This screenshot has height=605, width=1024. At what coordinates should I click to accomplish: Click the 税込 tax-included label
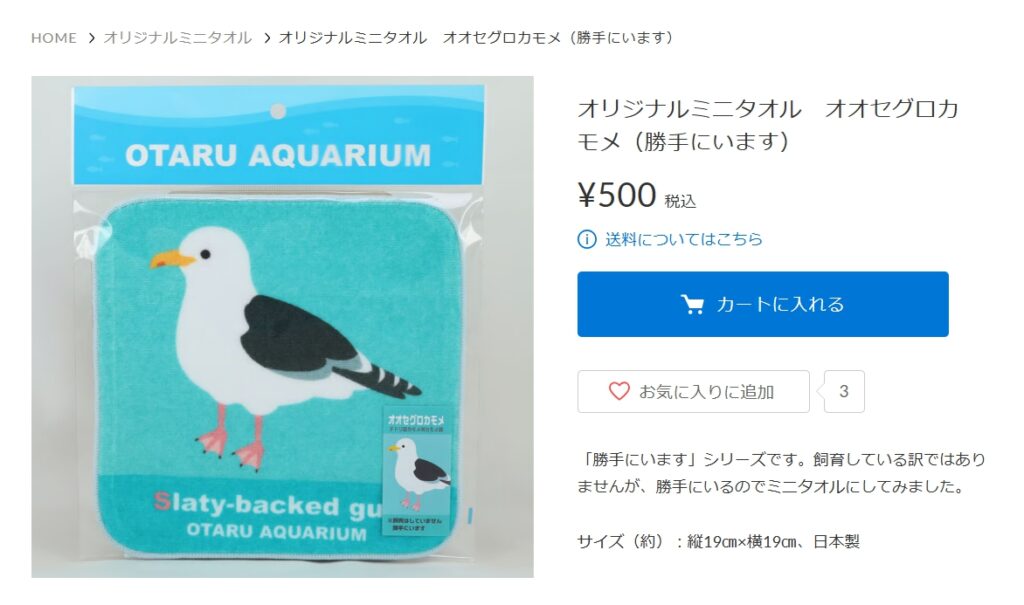(x=680, y=201)
